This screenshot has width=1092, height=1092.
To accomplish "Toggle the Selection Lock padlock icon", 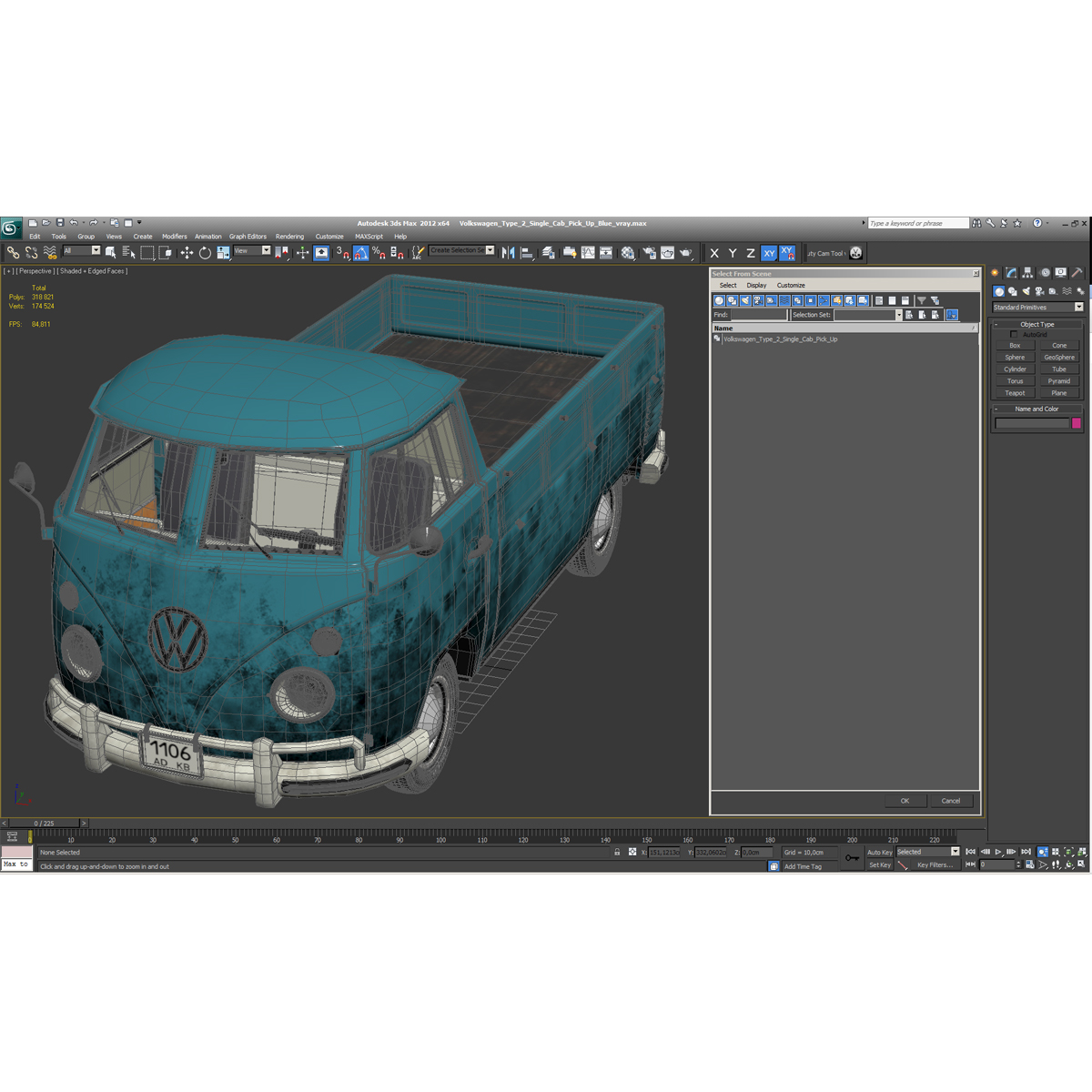I will tap(617, 853).
